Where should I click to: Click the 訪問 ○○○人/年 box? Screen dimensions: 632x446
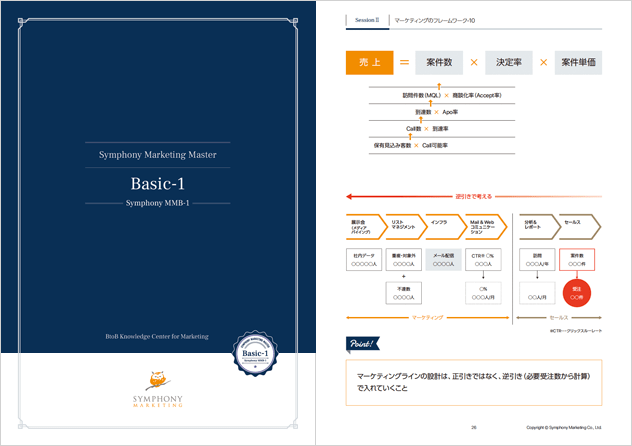coord(537,259)
